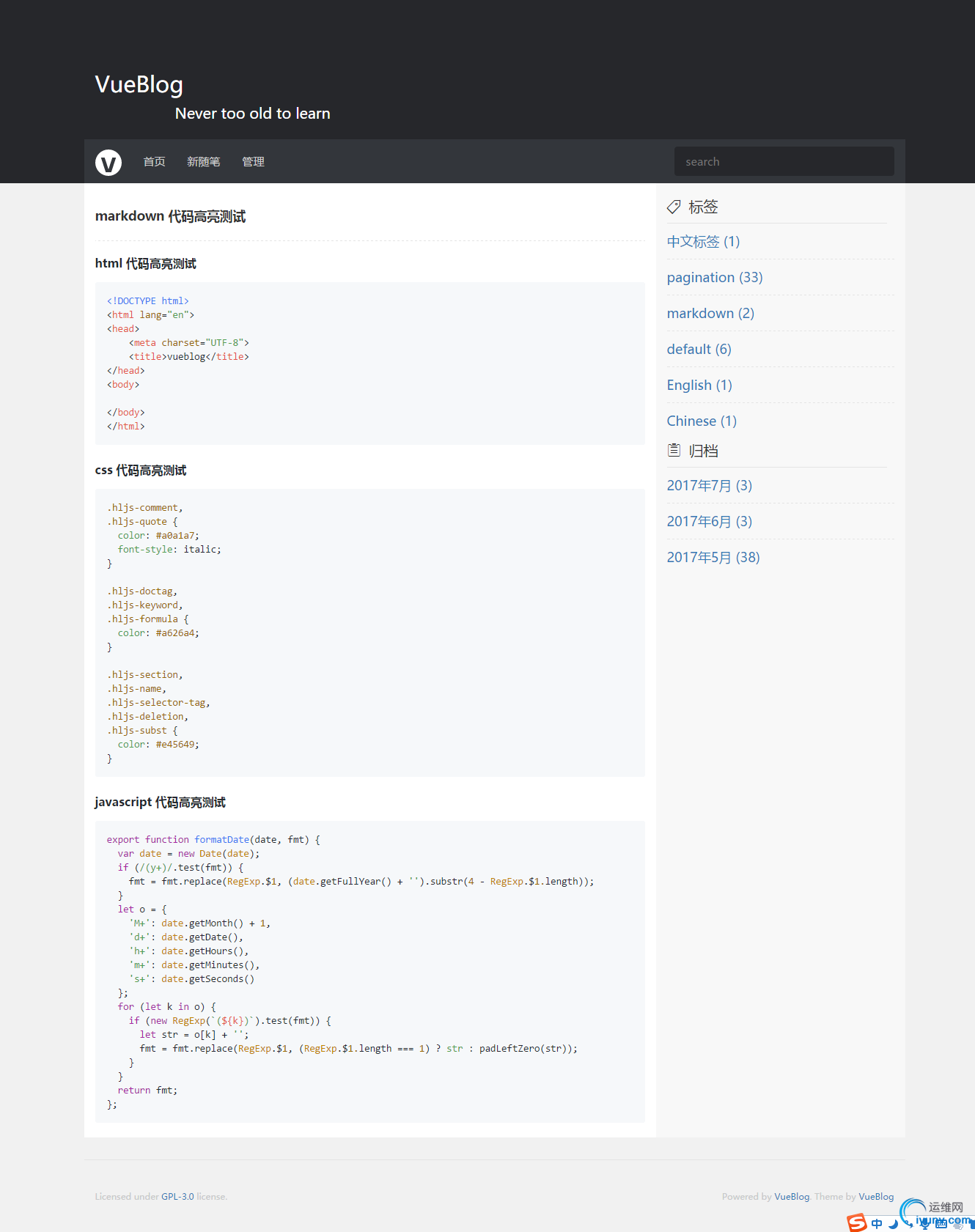975x1232 pixels.
Task: Click the '<!DOCTYPE html>' code line
Action: pyautogui.click(x=148, y=301)
